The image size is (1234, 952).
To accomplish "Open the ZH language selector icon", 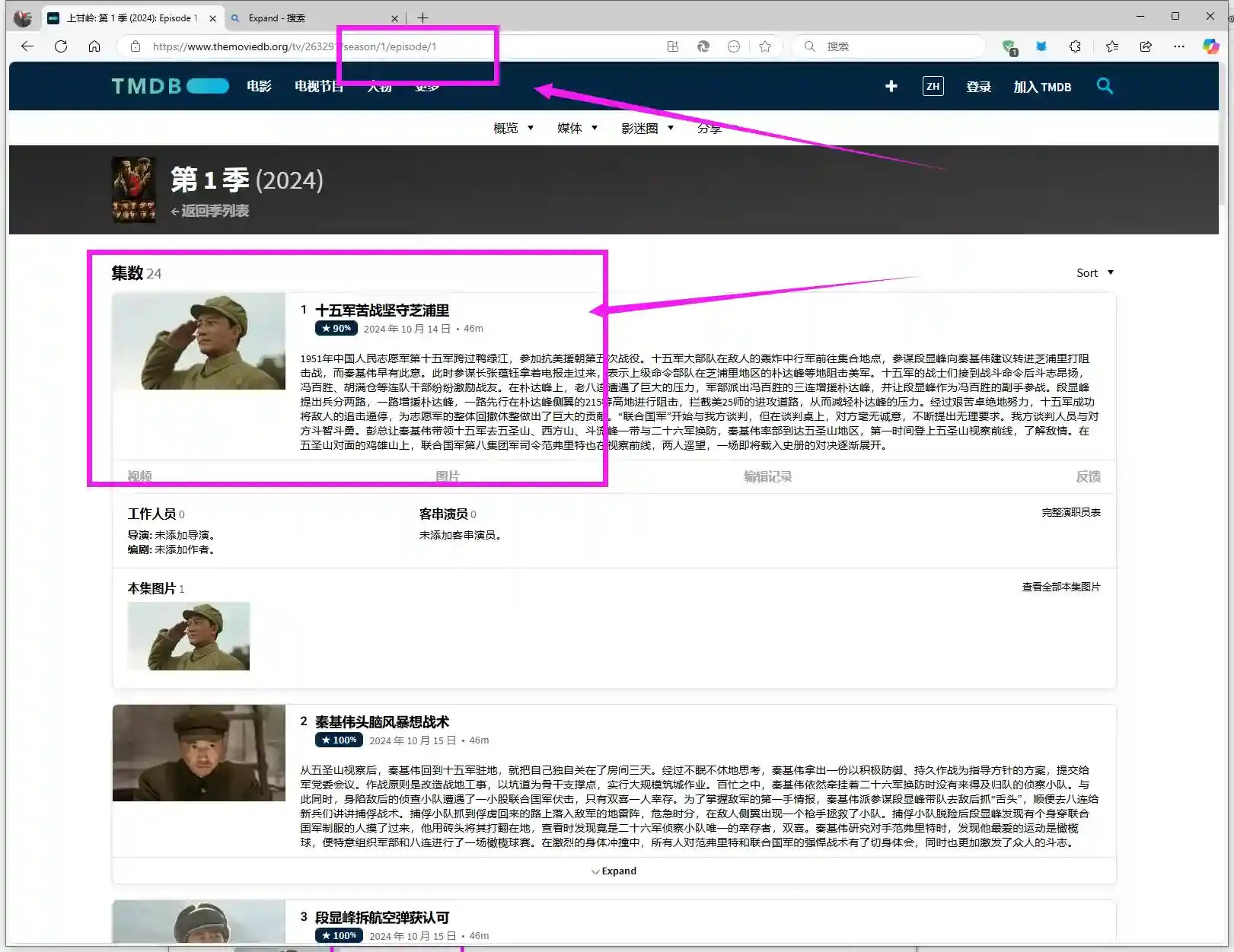I will pyautogui.click(x=932, y=86).
